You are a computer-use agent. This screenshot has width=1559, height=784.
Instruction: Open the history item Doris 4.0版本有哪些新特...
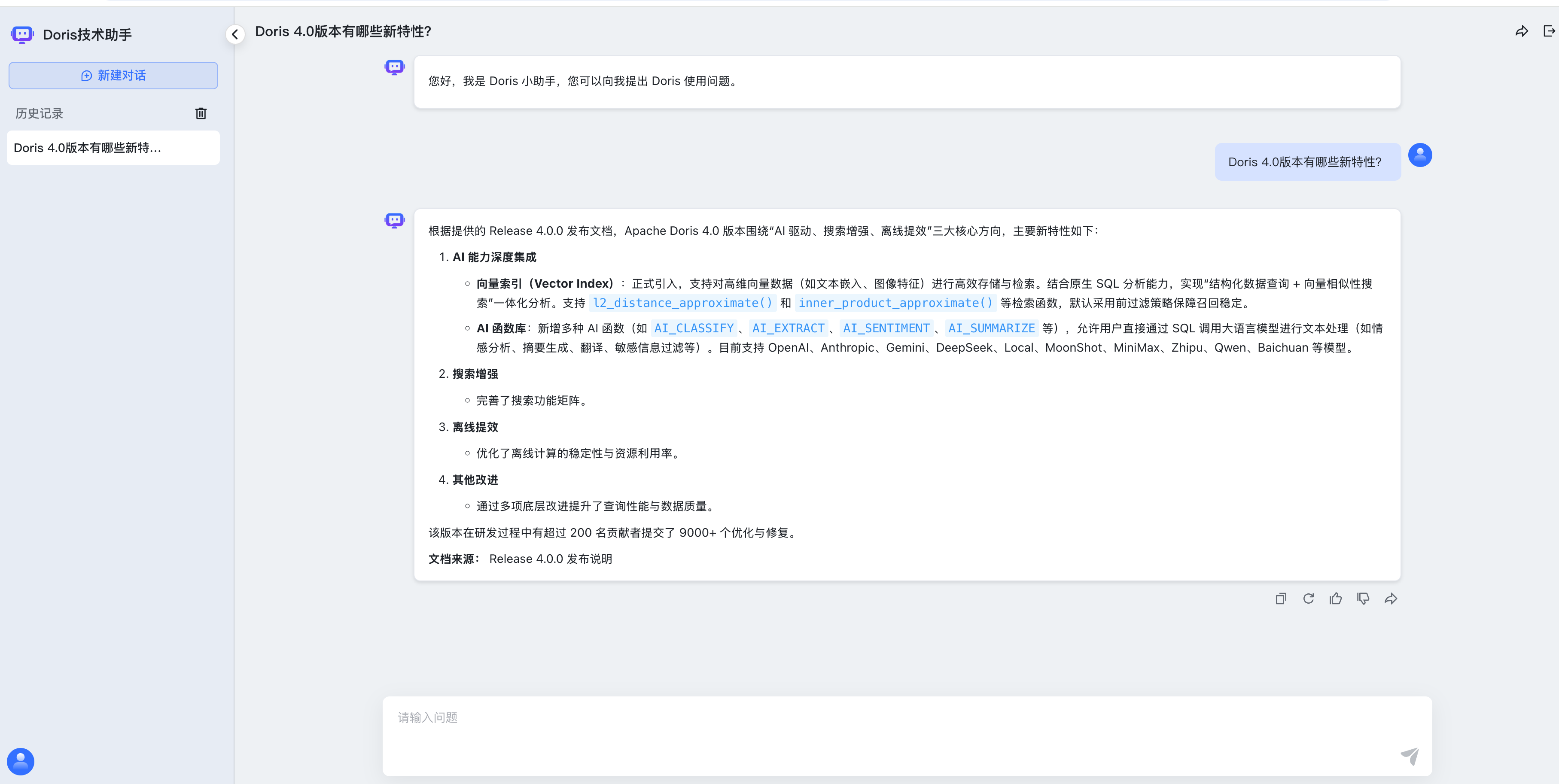113,148
